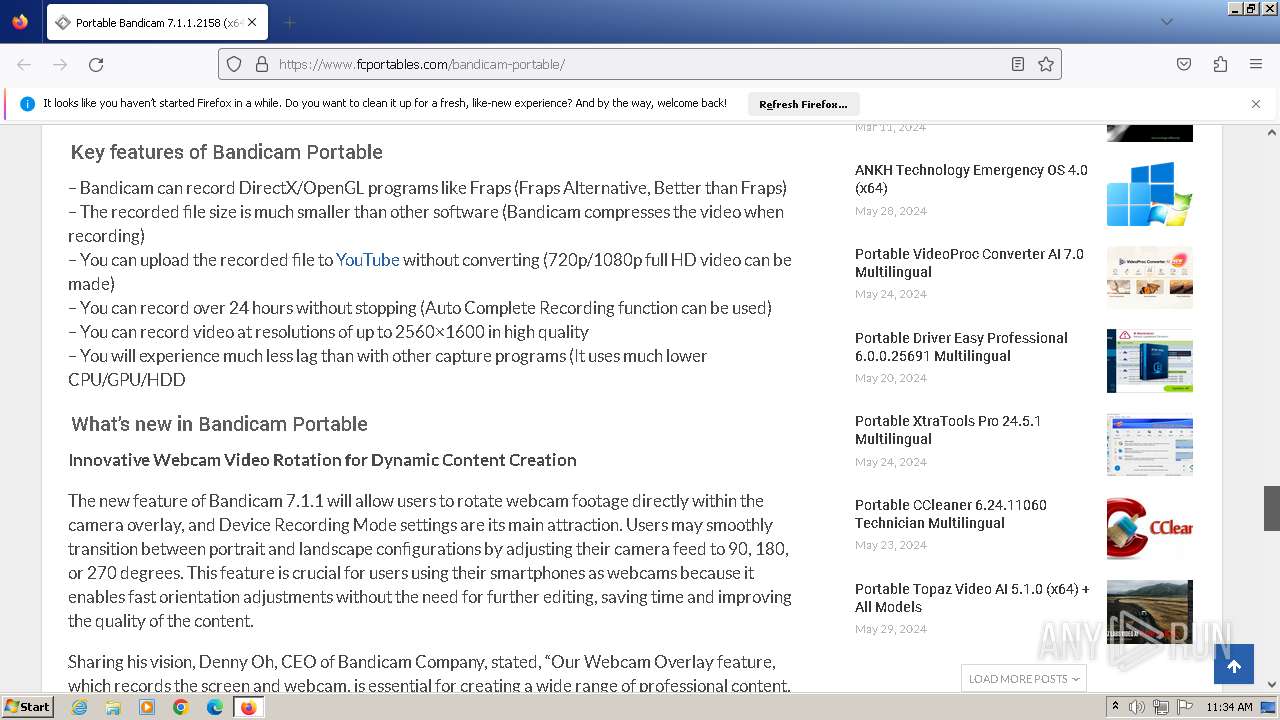Open the Extensions puzzle icon
This screenshot has width=1280, height=720.
click(1220, 64)
